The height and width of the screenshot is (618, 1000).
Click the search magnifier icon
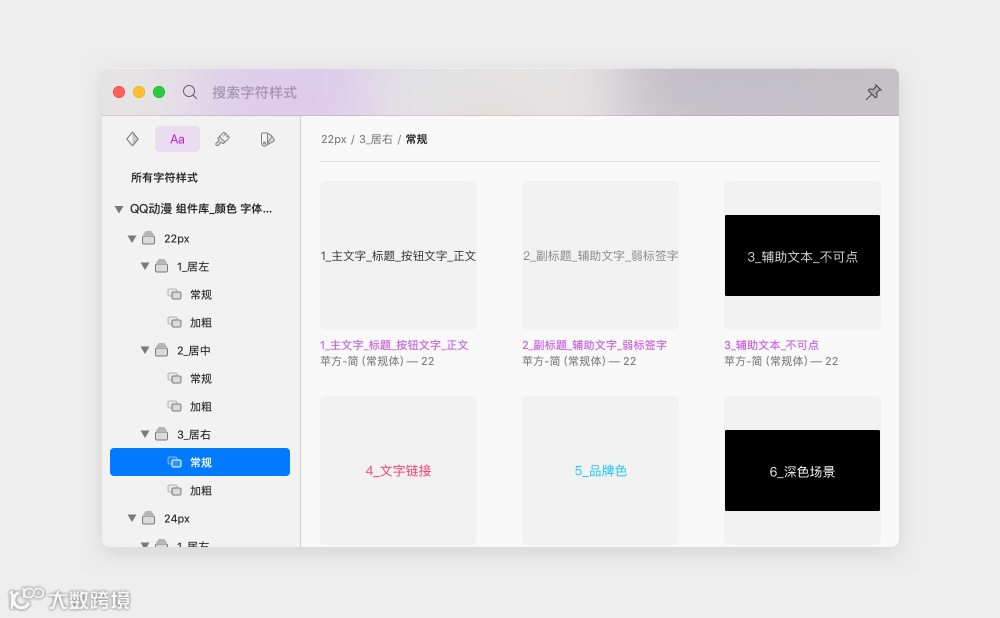[x=189, y=92]
